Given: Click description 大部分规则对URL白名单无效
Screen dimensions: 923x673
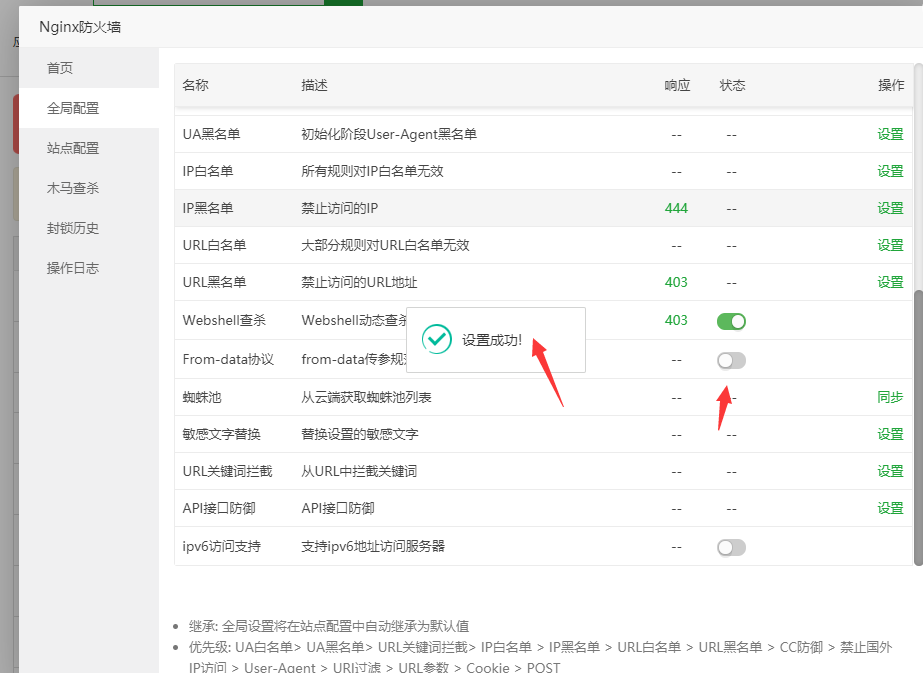Looking at the screenshot, I should point(386,246).
